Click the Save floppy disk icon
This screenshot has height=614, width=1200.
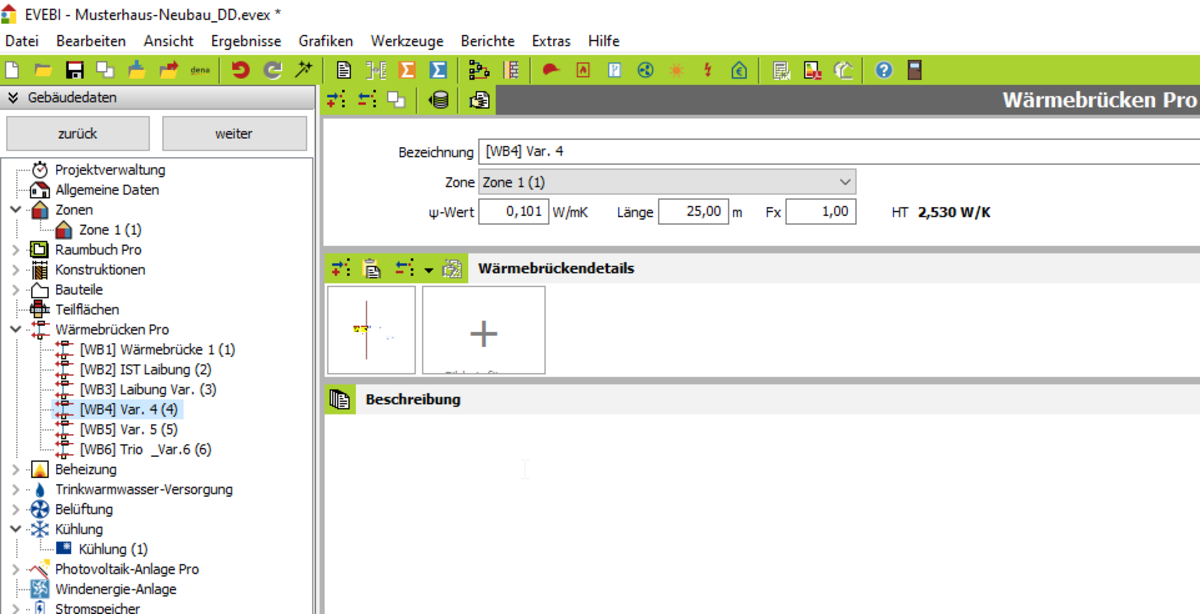(x=74, y=70)
